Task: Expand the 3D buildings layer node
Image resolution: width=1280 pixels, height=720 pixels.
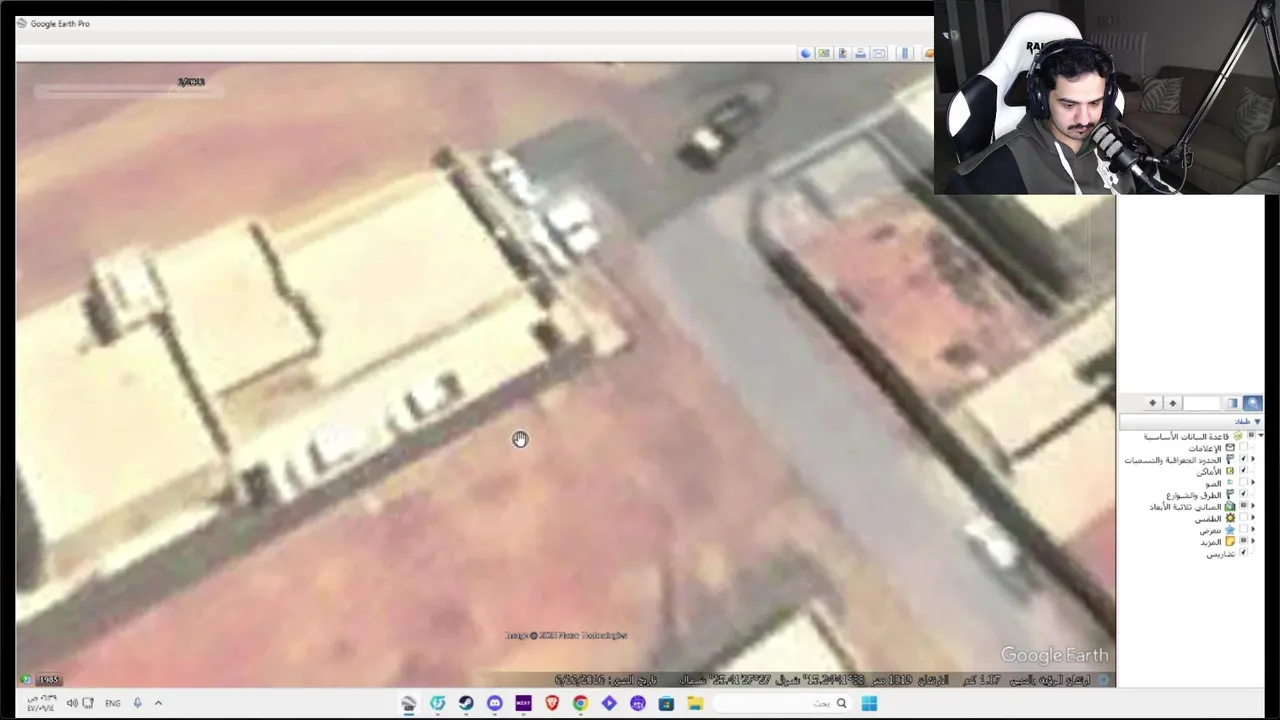Action: (x=1253, y=506)
